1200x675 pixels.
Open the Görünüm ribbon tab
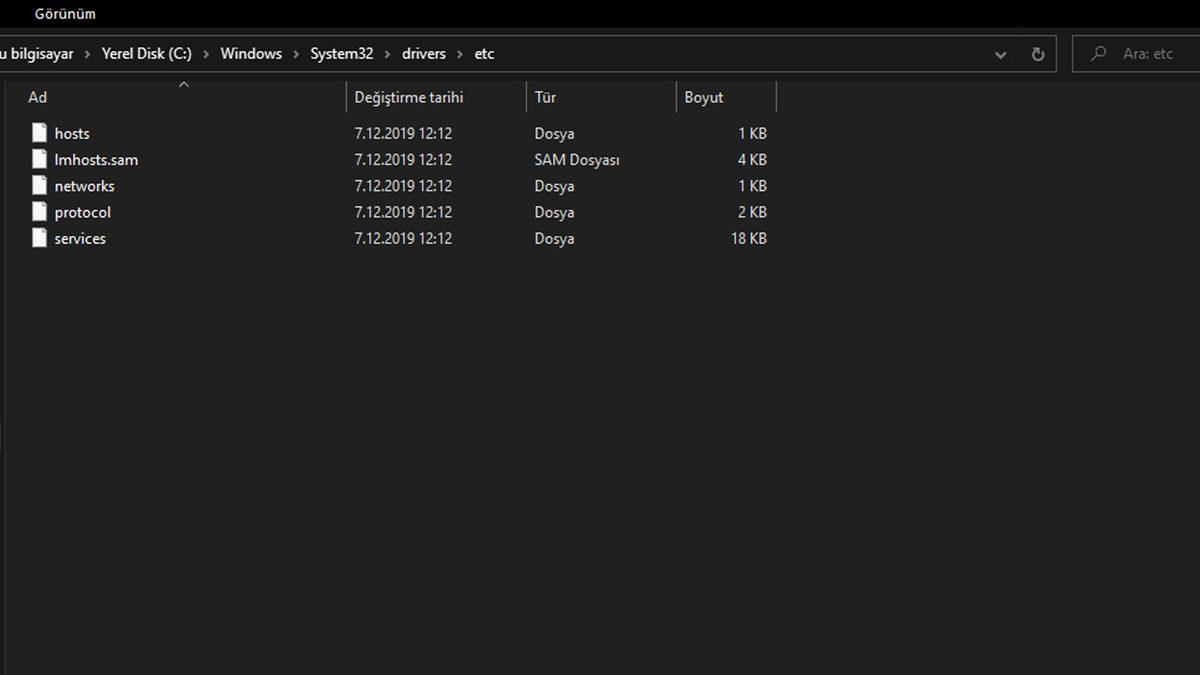click(x=65, y=14)
